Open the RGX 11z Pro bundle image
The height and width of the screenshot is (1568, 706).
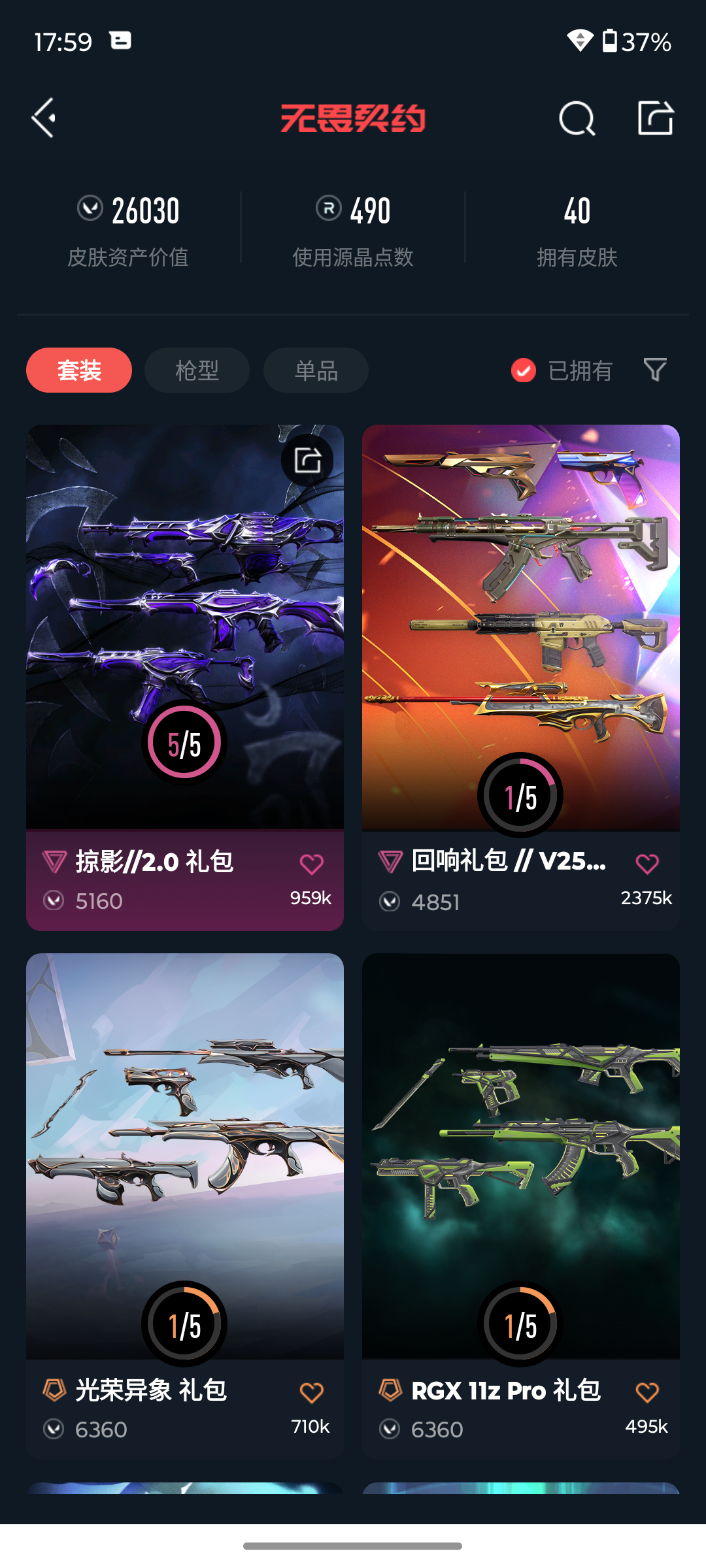point(521,1156)
